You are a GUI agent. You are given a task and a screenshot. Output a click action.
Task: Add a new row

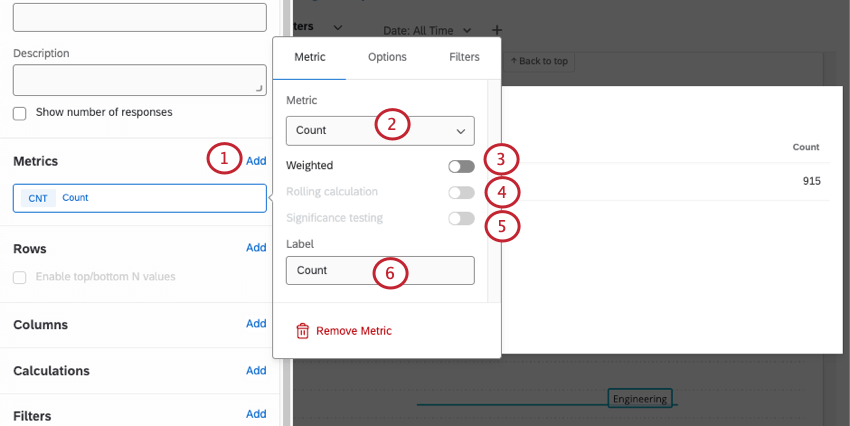point(256,248)
